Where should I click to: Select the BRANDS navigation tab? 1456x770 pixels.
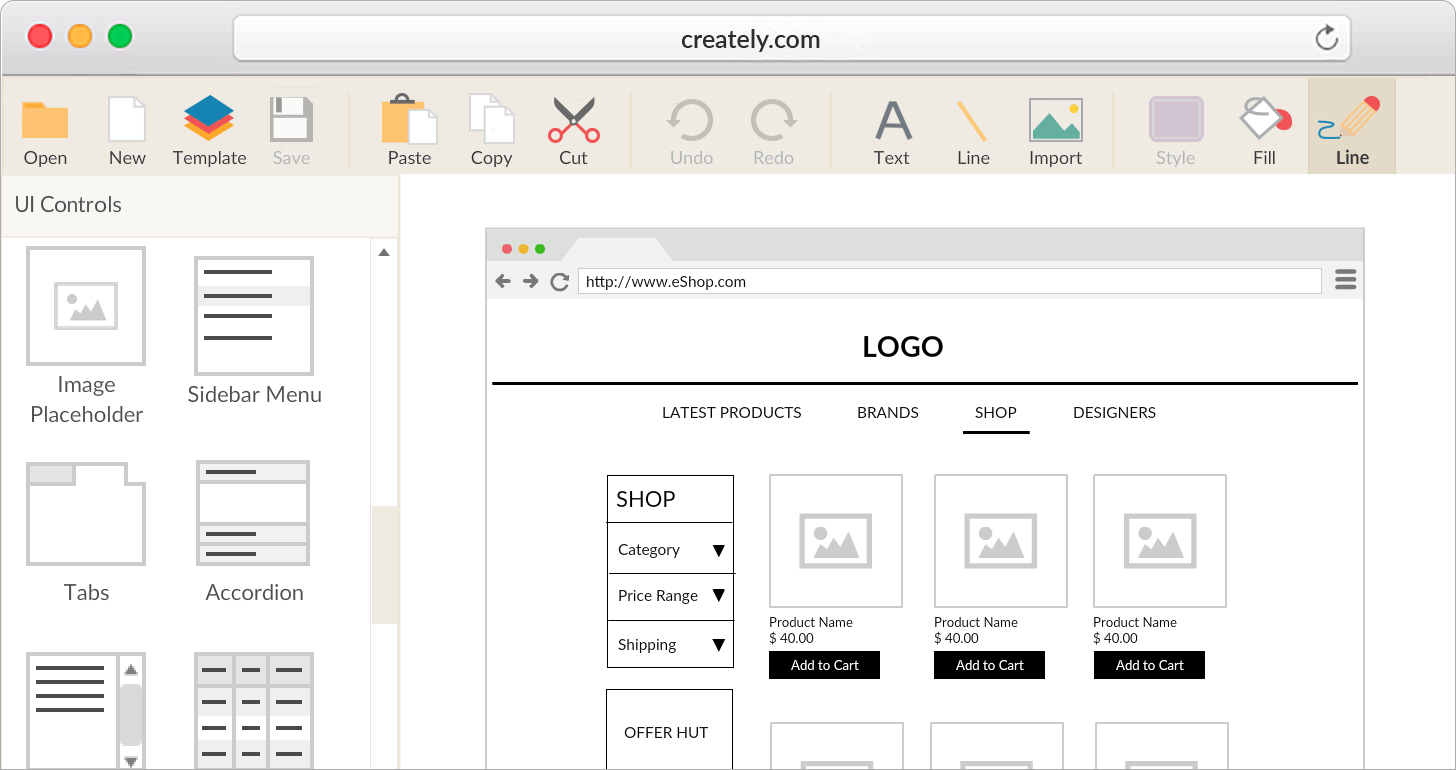(887, 412)
